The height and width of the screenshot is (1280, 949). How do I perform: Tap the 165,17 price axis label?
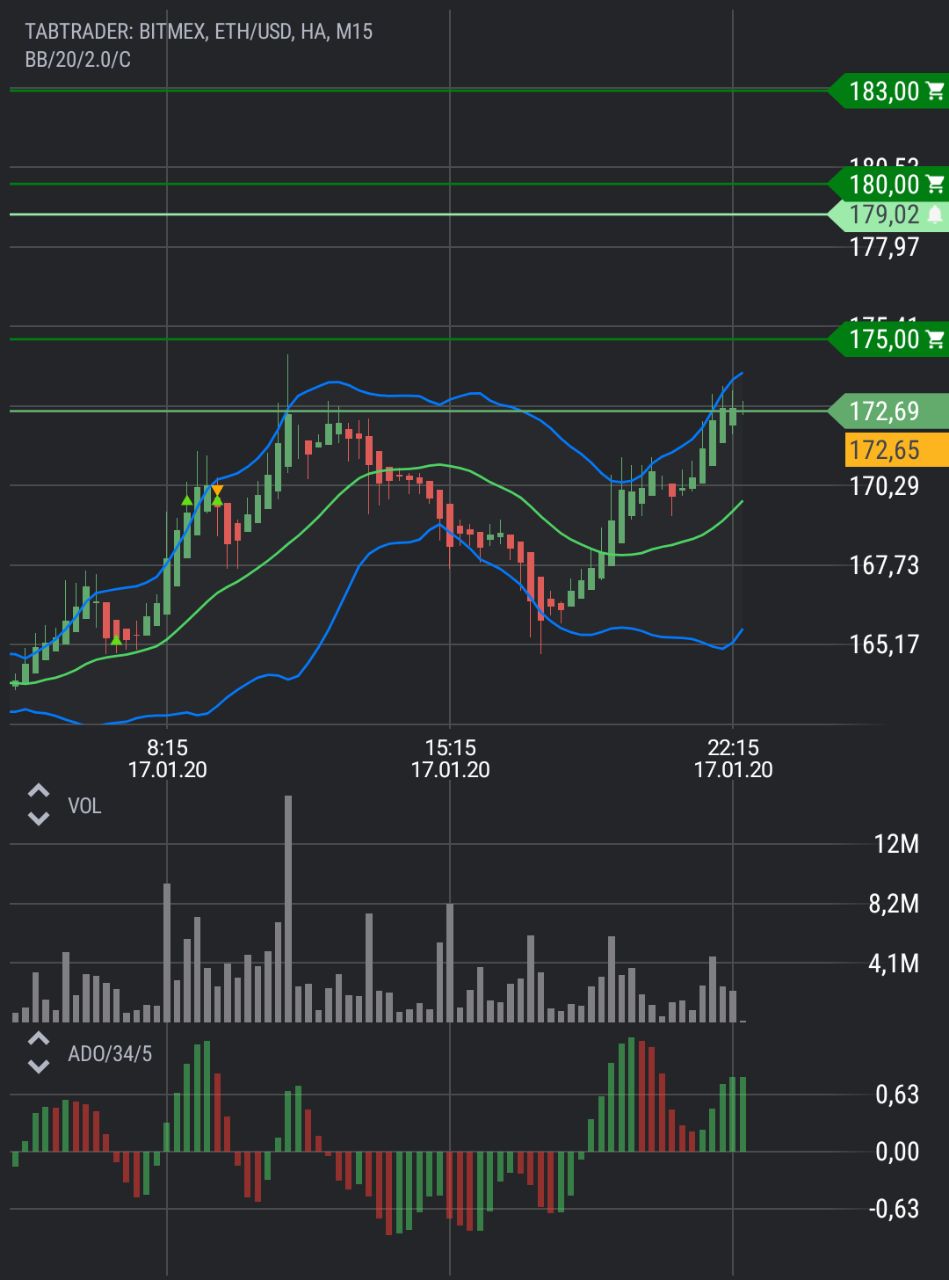(x=884, y=644)
